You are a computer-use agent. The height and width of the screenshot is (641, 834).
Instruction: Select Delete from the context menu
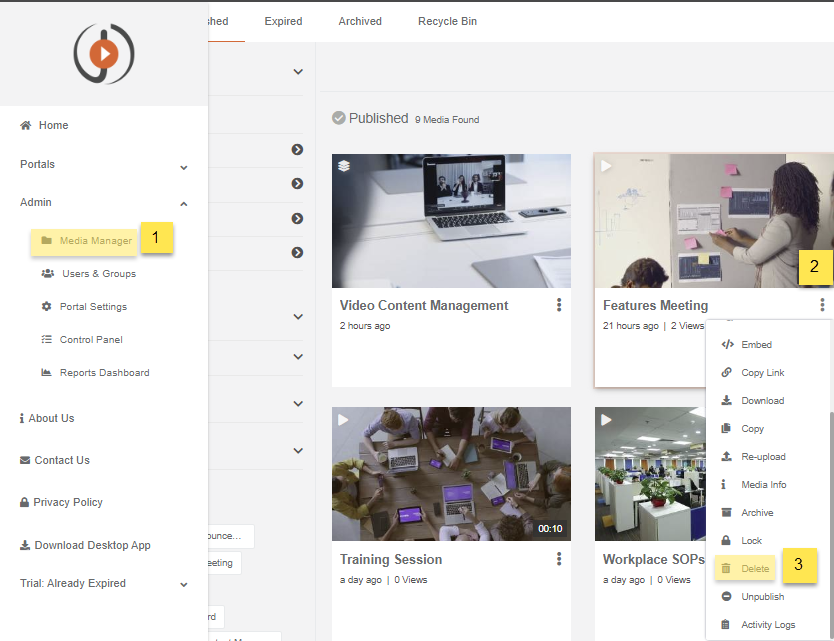click(x=755, y=569)
